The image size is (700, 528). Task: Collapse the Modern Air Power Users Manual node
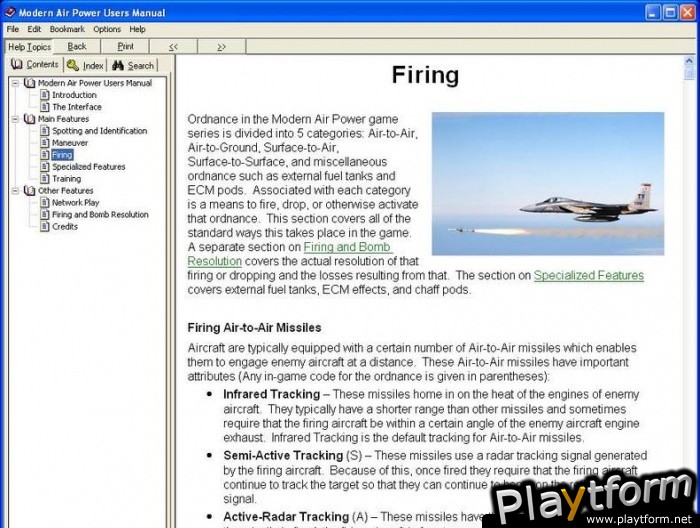tap(16, 83)
